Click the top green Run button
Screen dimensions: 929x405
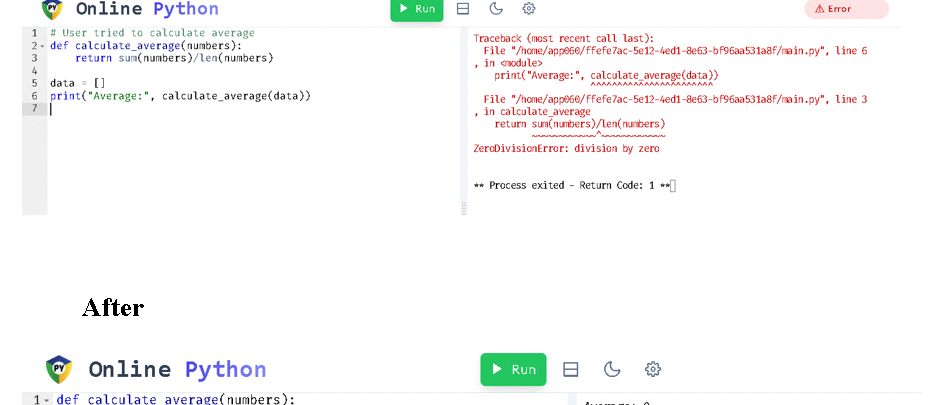416,9
